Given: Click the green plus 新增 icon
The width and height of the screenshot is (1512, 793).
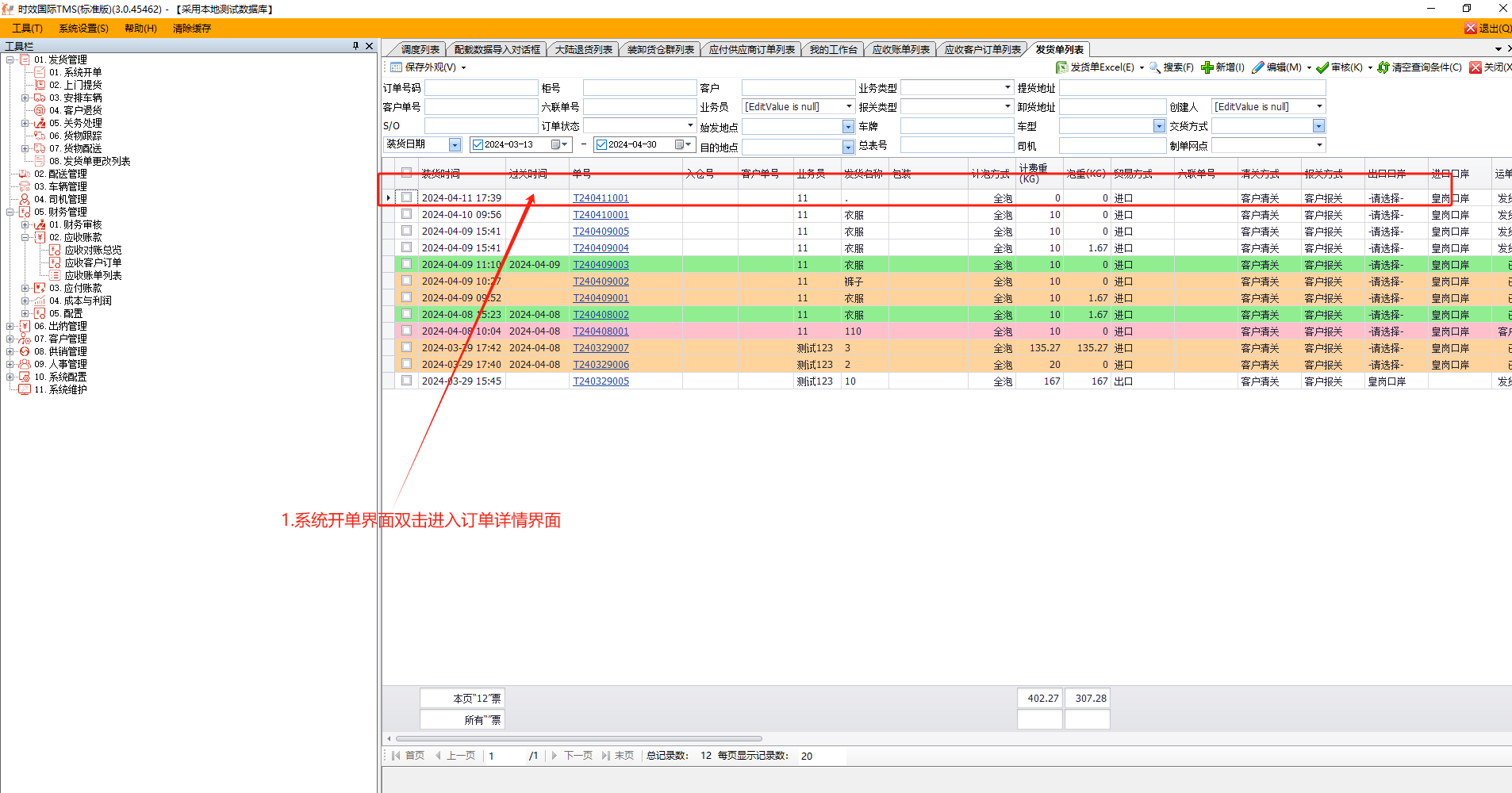Looking at the screenshot, I should pyautogui.click(x=1207, y=67).
